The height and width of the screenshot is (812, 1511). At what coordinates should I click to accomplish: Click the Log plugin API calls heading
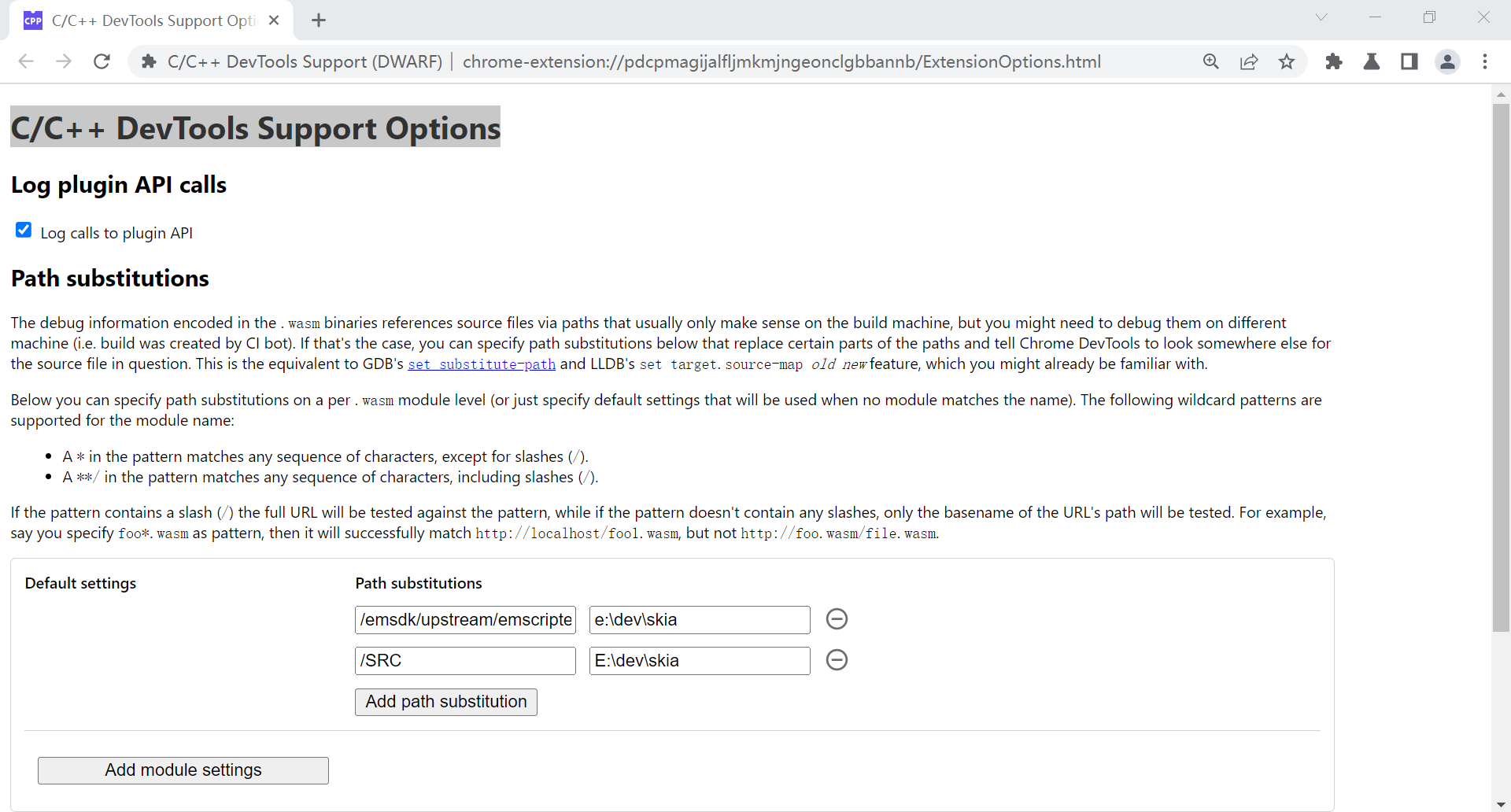[119, 185]
